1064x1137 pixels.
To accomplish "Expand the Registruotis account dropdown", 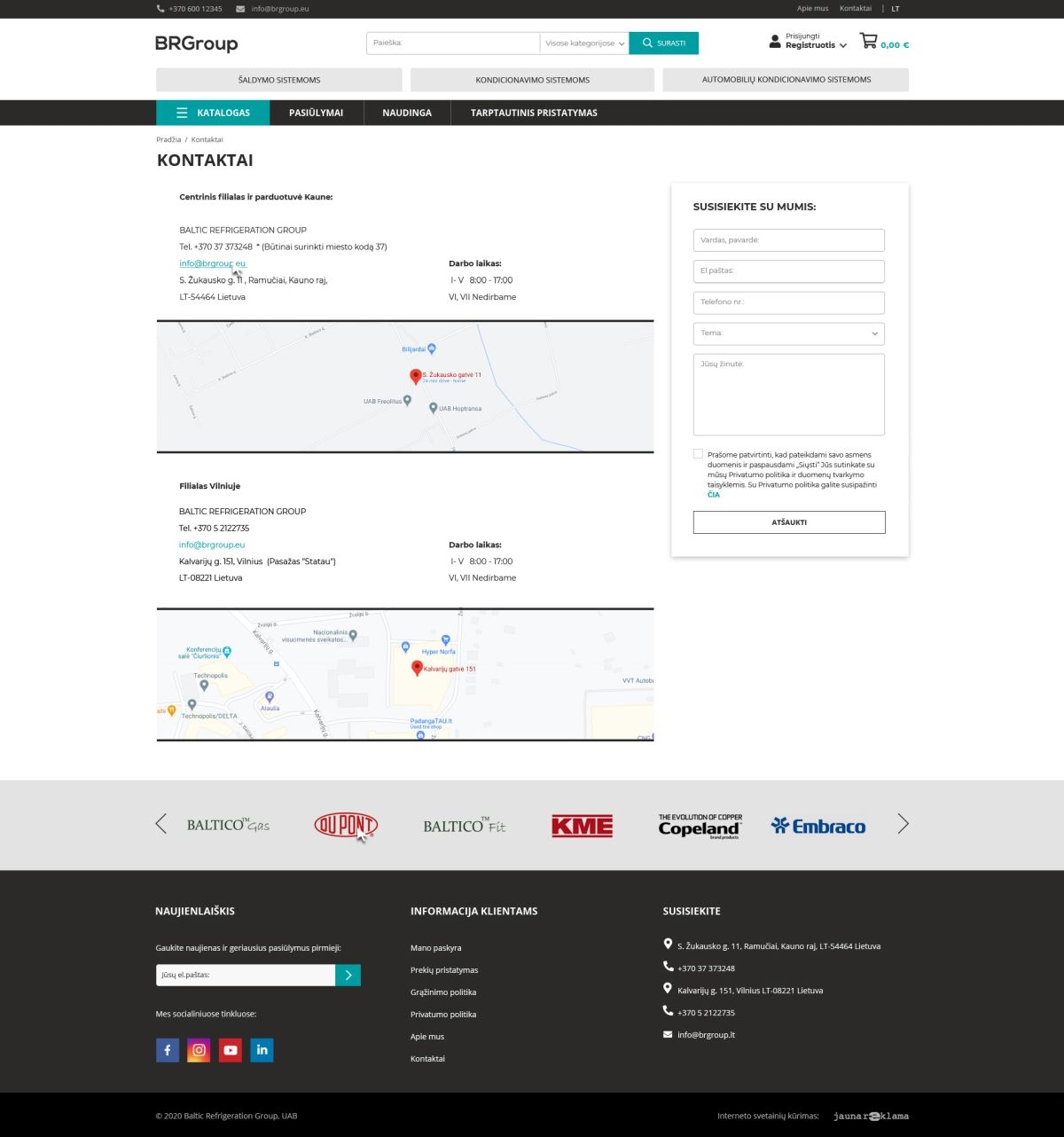I will pyautogui.click(x=816, y=45).
